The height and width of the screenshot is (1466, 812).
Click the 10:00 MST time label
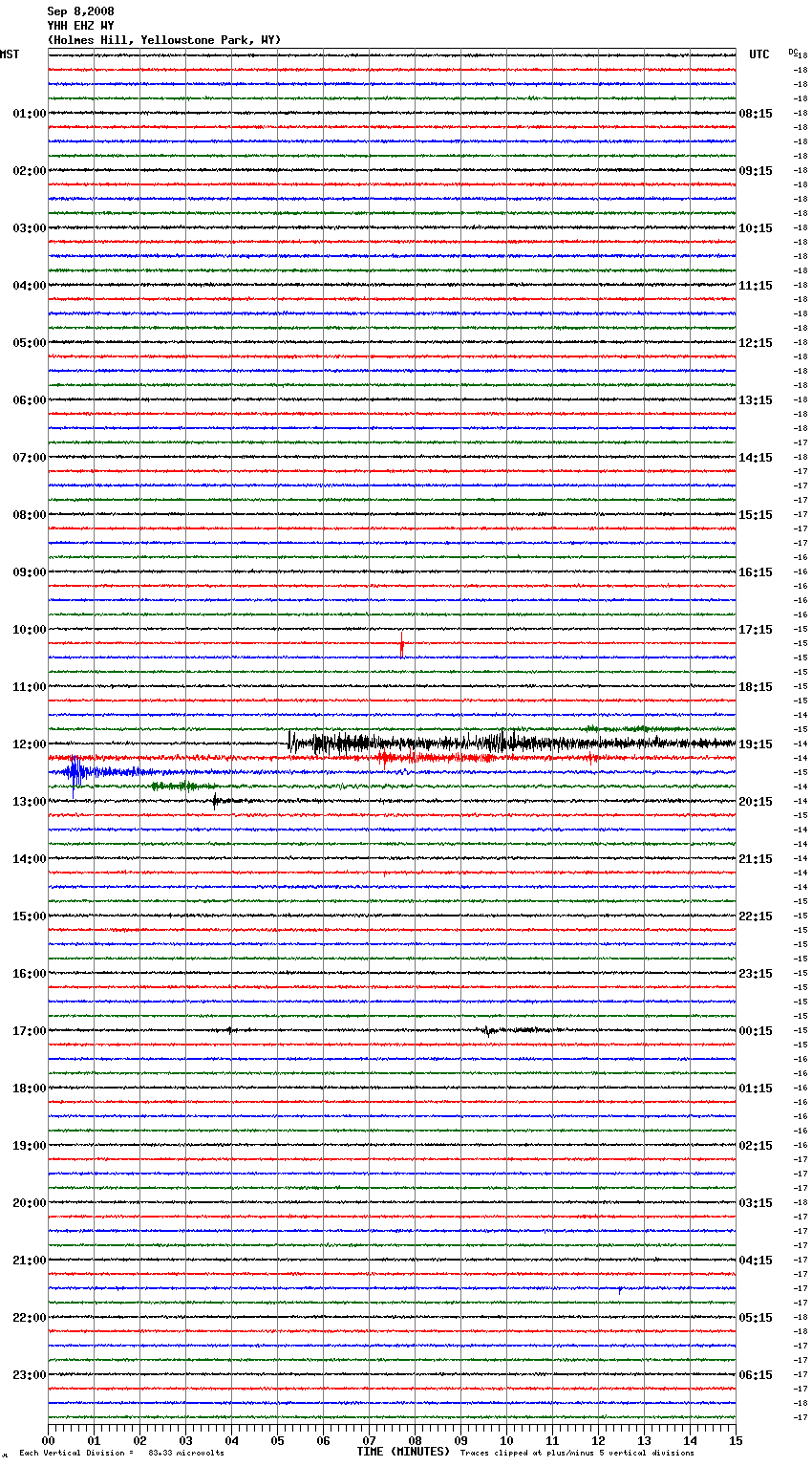click(29, 630)
